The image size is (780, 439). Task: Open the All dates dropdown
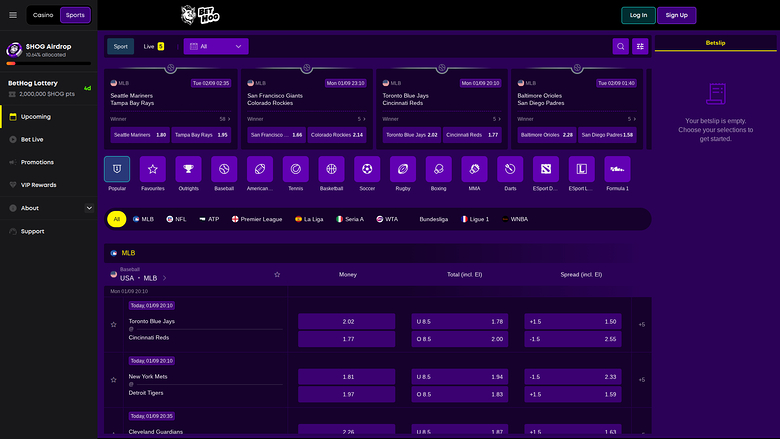(x=216, y=46)
